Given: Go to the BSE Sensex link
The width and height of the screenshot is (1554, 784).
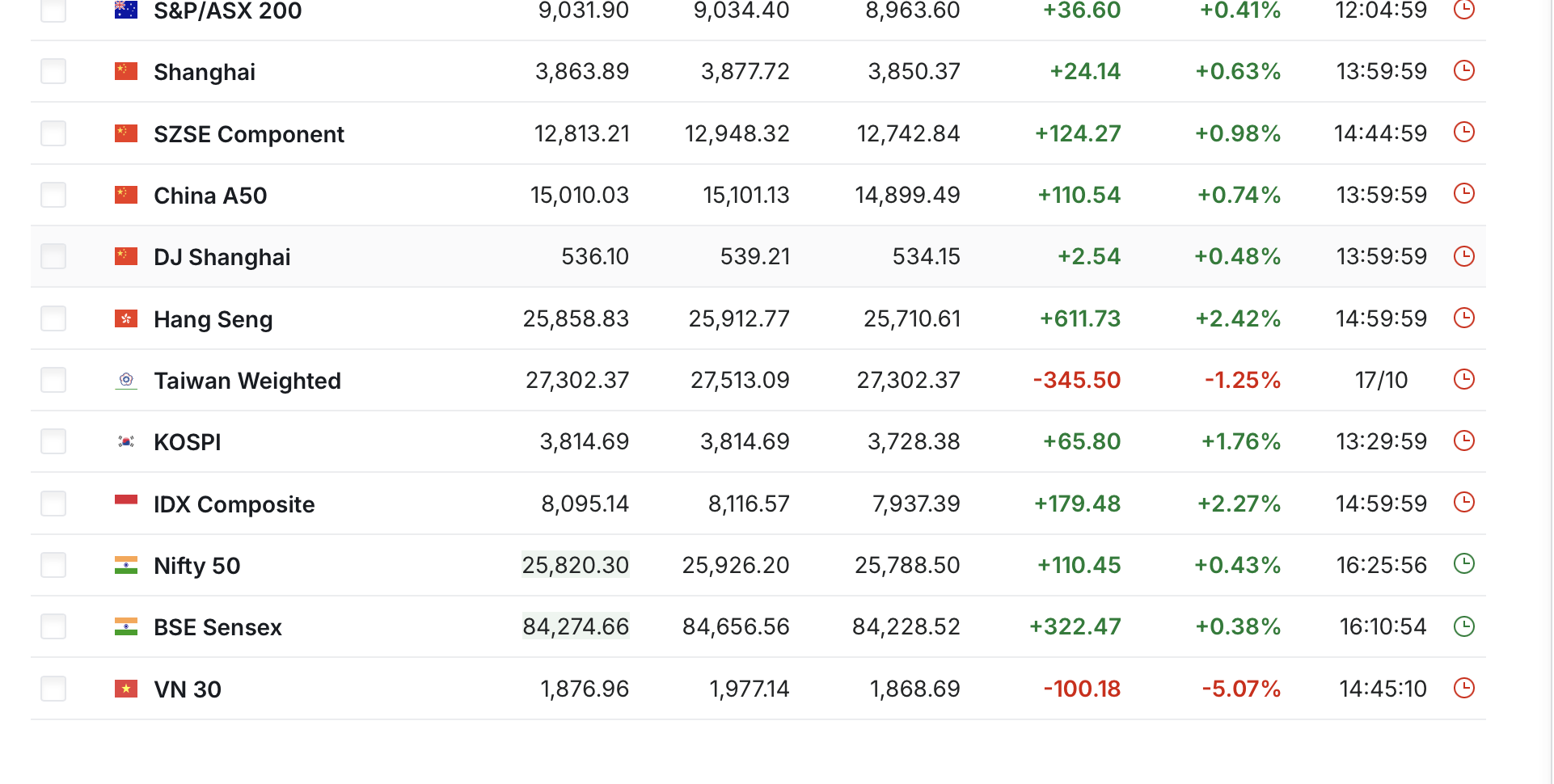Looking at the screenshot, I should coord(217,627).
